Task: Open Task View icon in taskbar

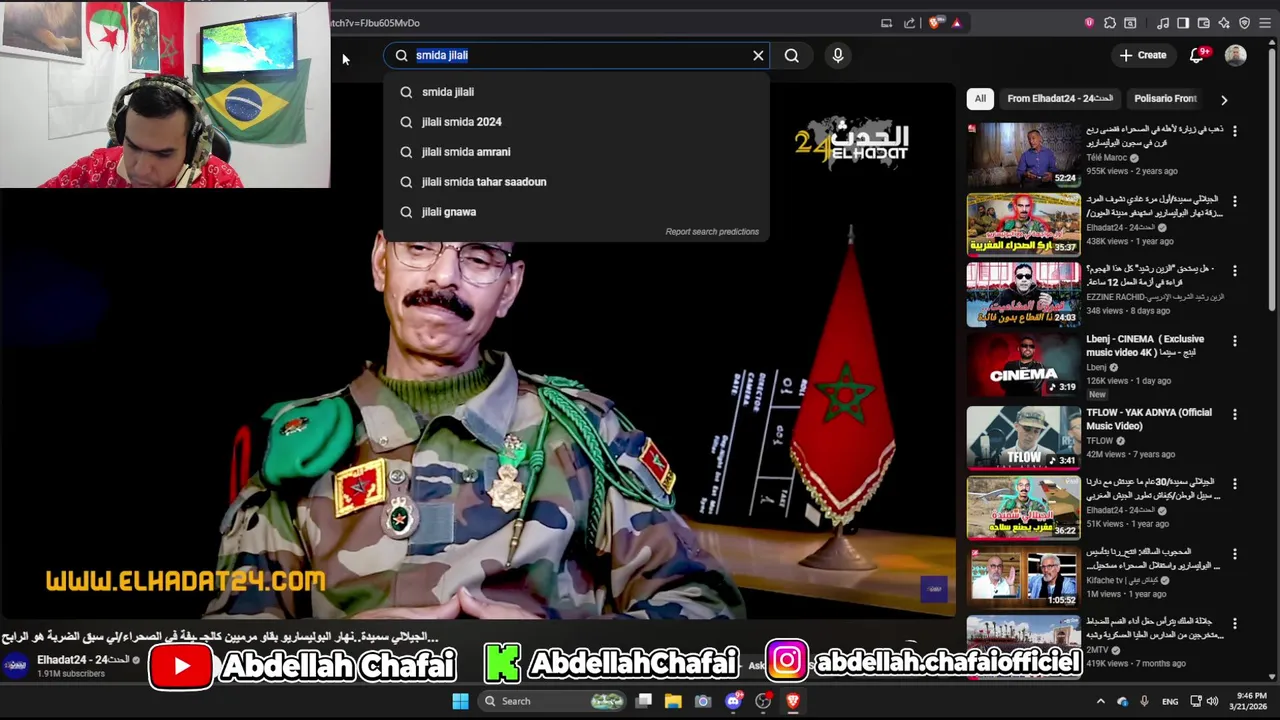Action: pos(644,701)
